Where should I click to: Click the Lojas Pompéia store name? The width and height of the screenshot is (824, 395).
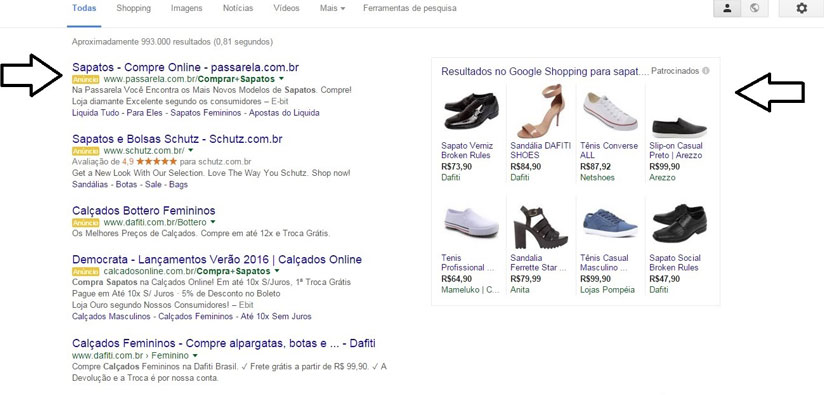coord(607,290)
